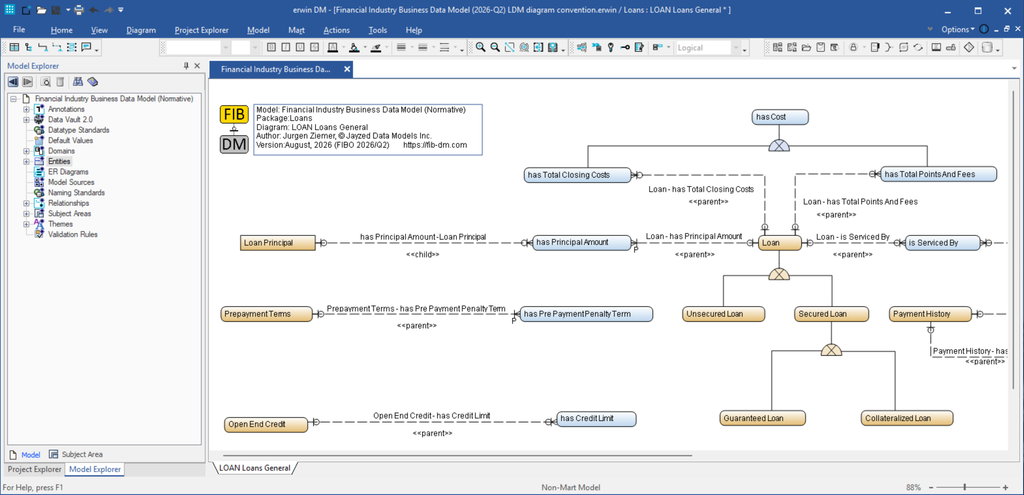Select the Naming Standards tree item
This screenshot has width=1024, height=495.
(x=76, y=193)
